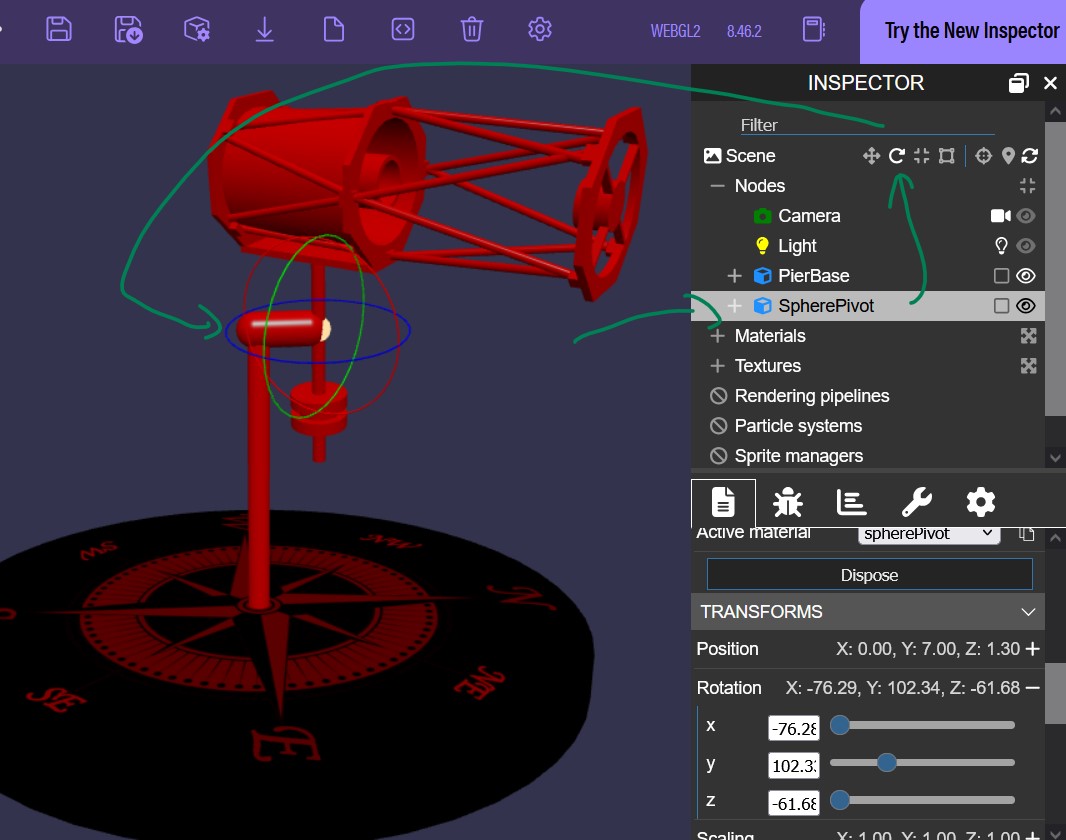Screen dimensions: 1066x840
Task: Switch to the Statistics chart tab
Action: [851, 502]
